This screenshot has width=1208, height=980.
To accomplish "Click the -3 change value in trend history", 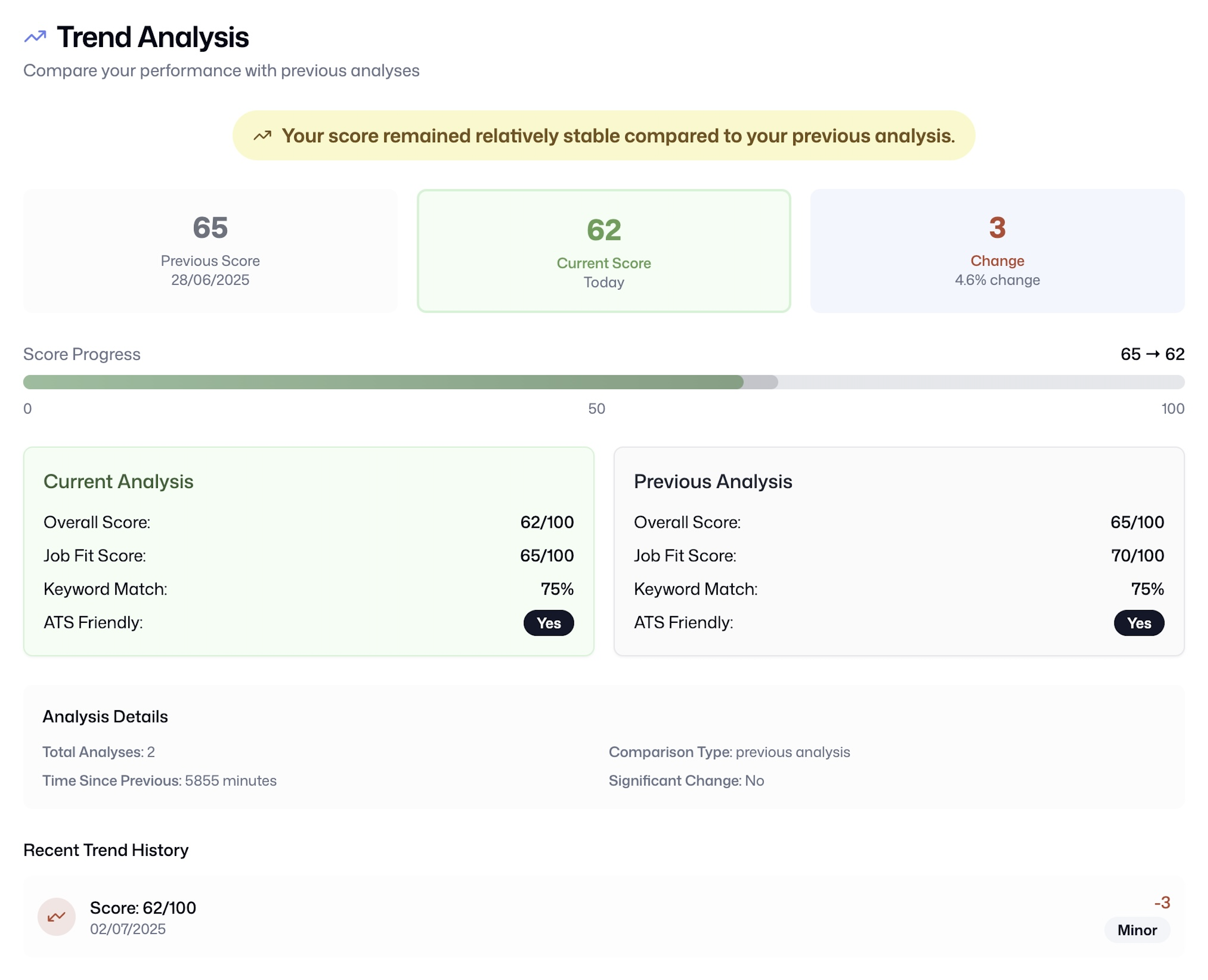I will (1161, 902).
